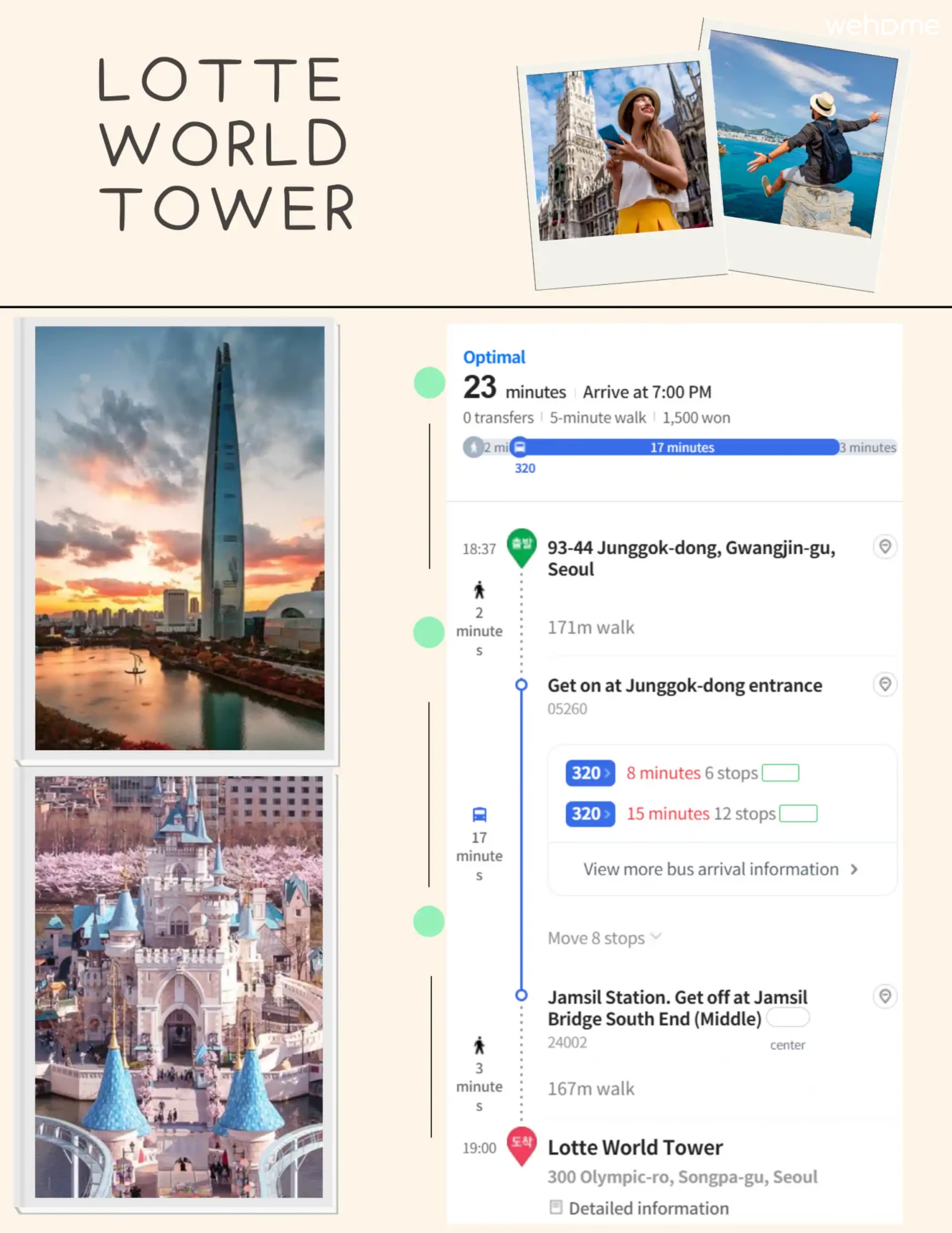Click the red arrival pin at 19:00

(521, 1145)
